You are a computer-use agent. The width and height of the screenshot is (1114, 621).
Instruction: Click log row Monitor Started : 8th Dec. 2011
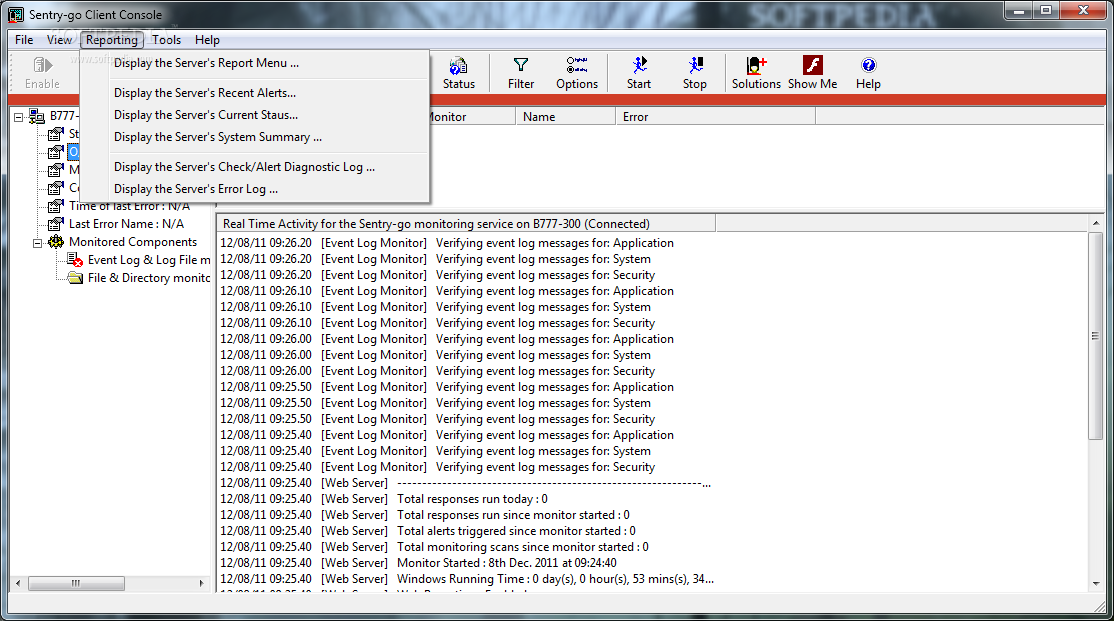[x=418, y=563]
